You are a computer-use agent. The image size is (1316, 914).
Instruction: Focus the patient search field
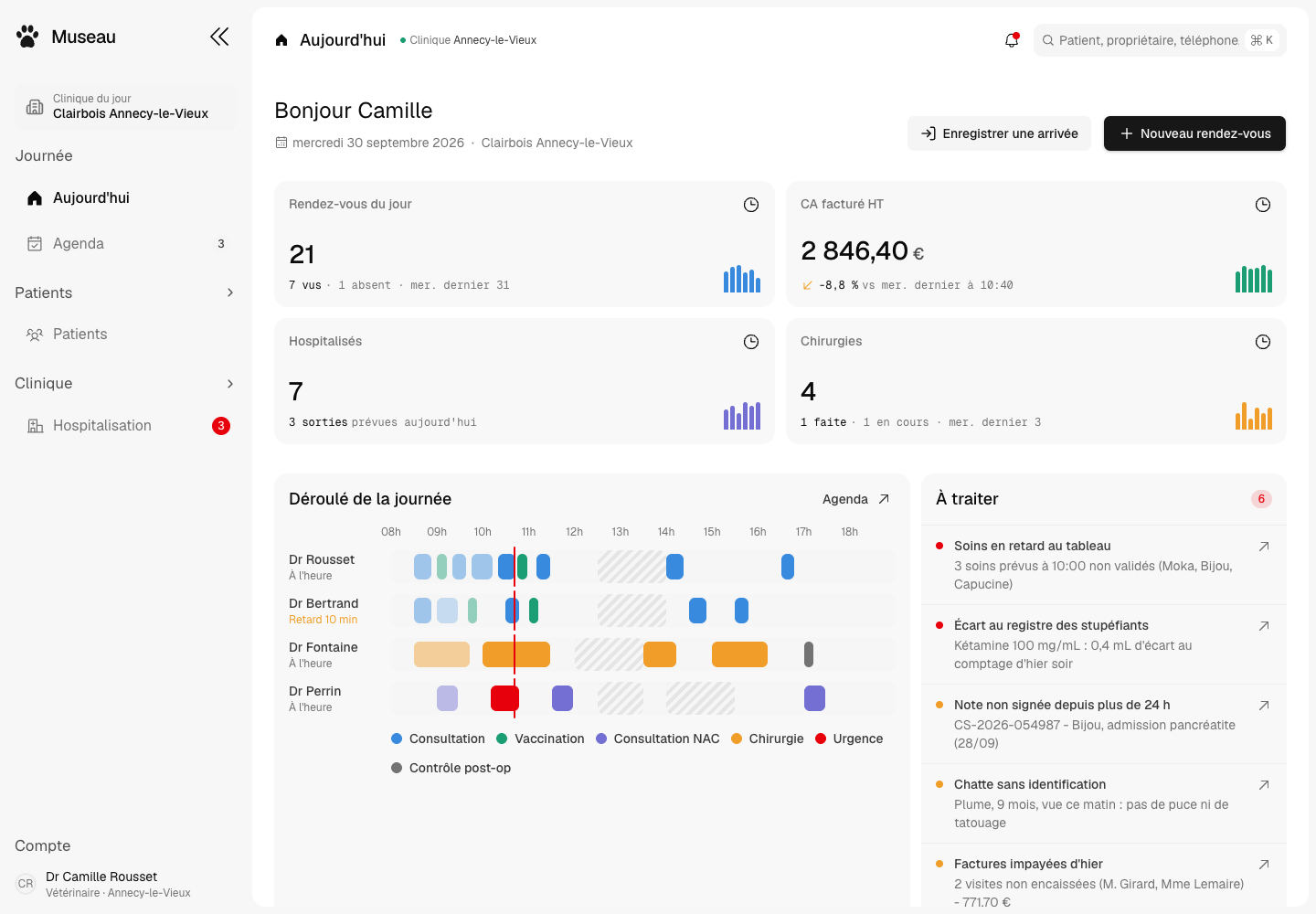[1160, 40]
